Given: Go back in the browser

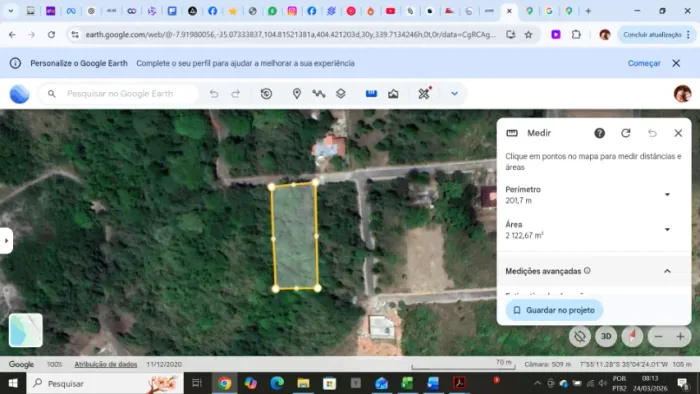Looking at the screenshot, I should tap(12, 34).
